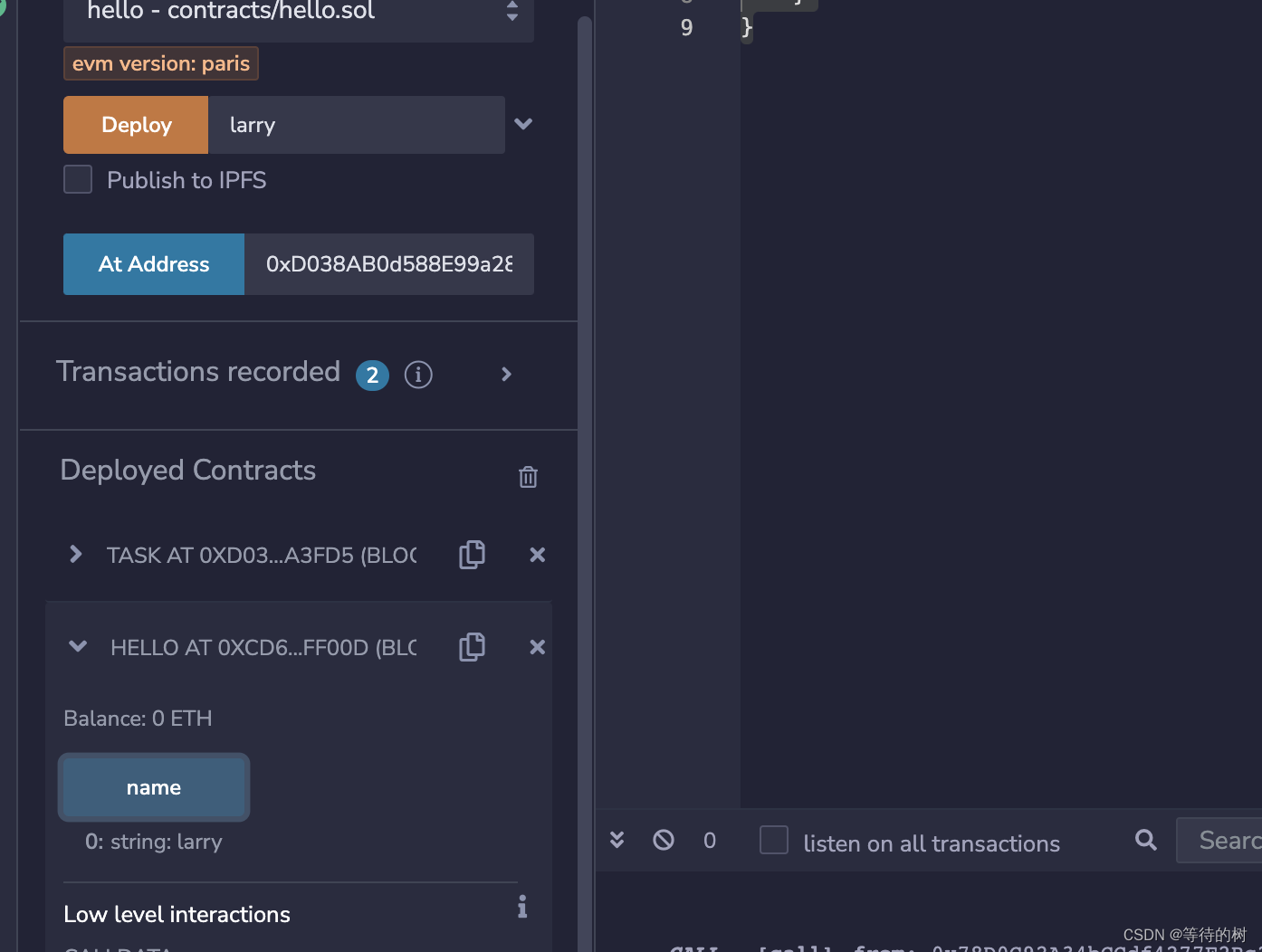
Task: Copy the HELLO contract address
Action: (x=472, y=646)
